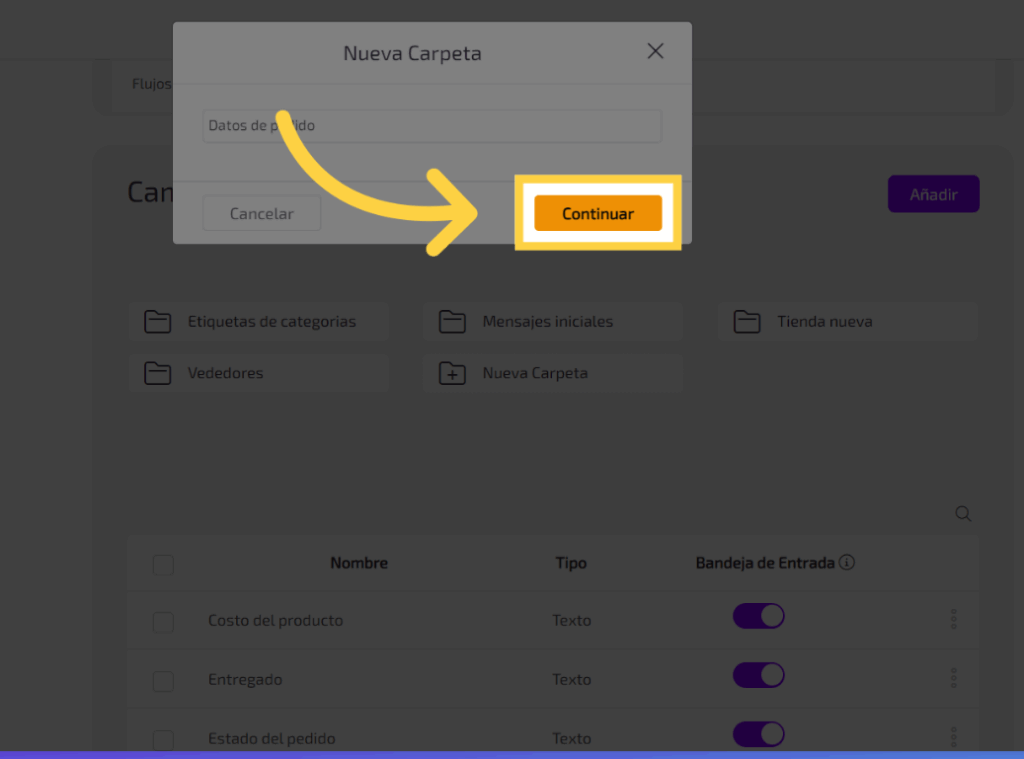Open the Mensajes iniciales folder icon
This screenshot has height=759, width=1024.
click(452, 322)
